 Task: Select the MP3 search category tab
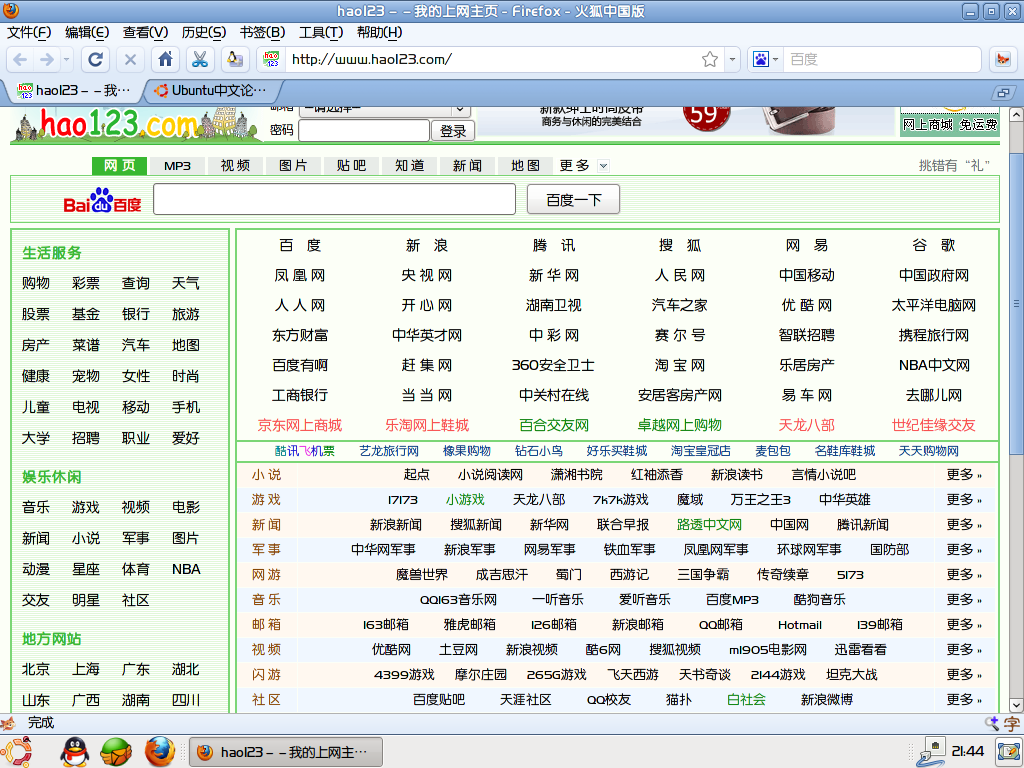pyautogui.click(x=177, y=166)
